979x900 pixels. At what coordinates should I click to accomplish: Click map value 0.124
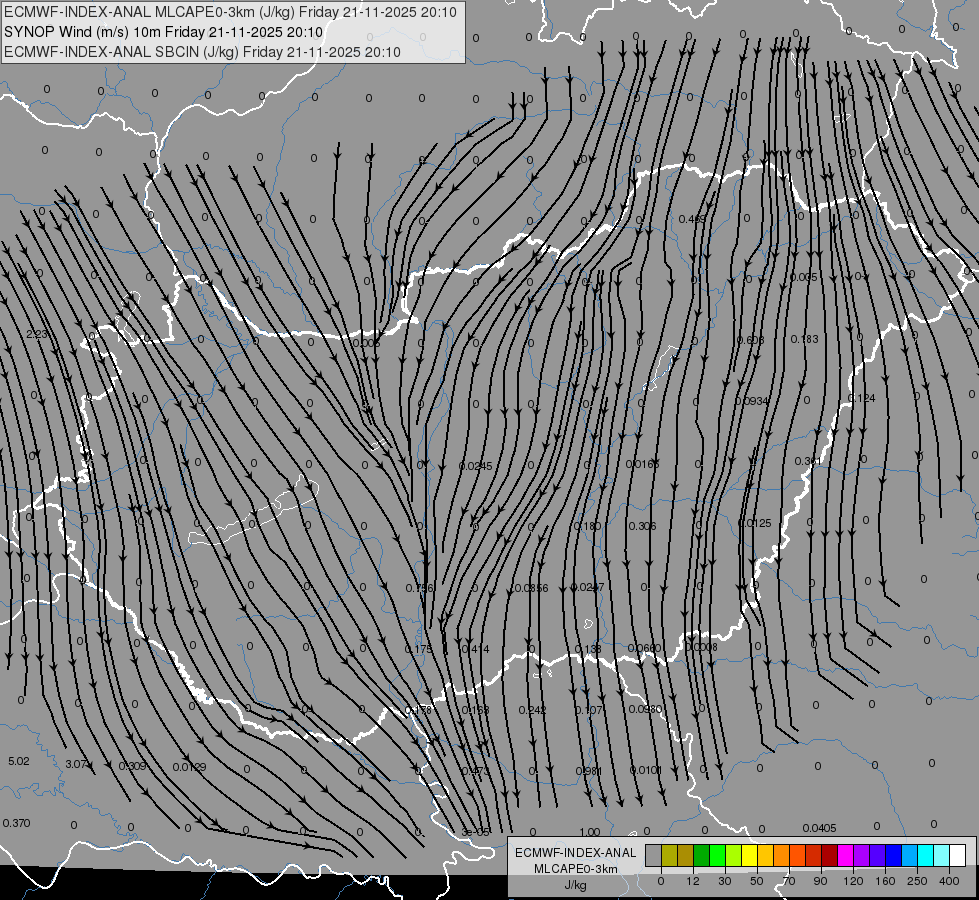862,398
